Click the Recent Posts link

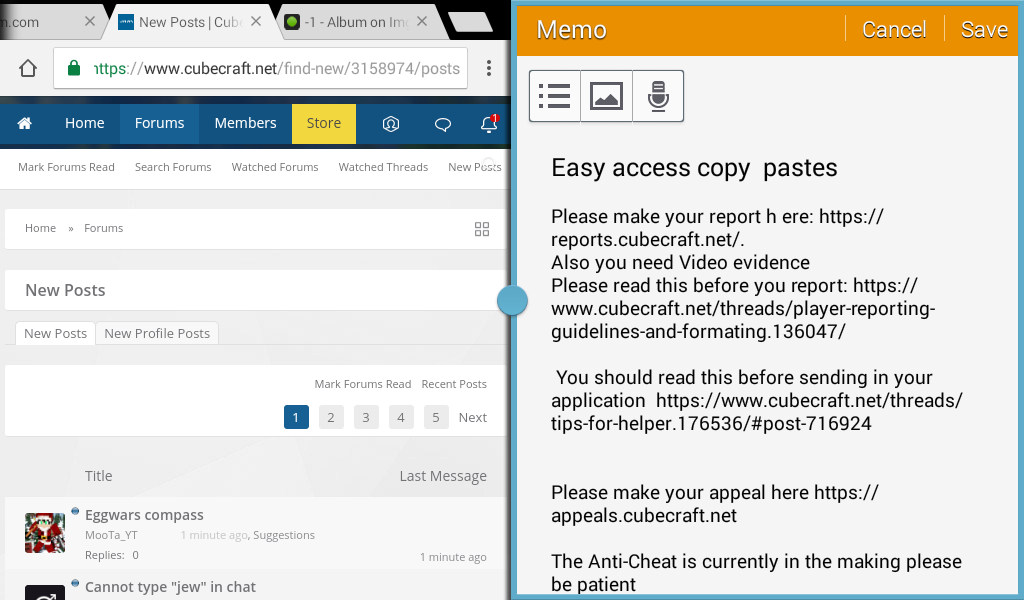pyautogui.click(x=454, y=384)
